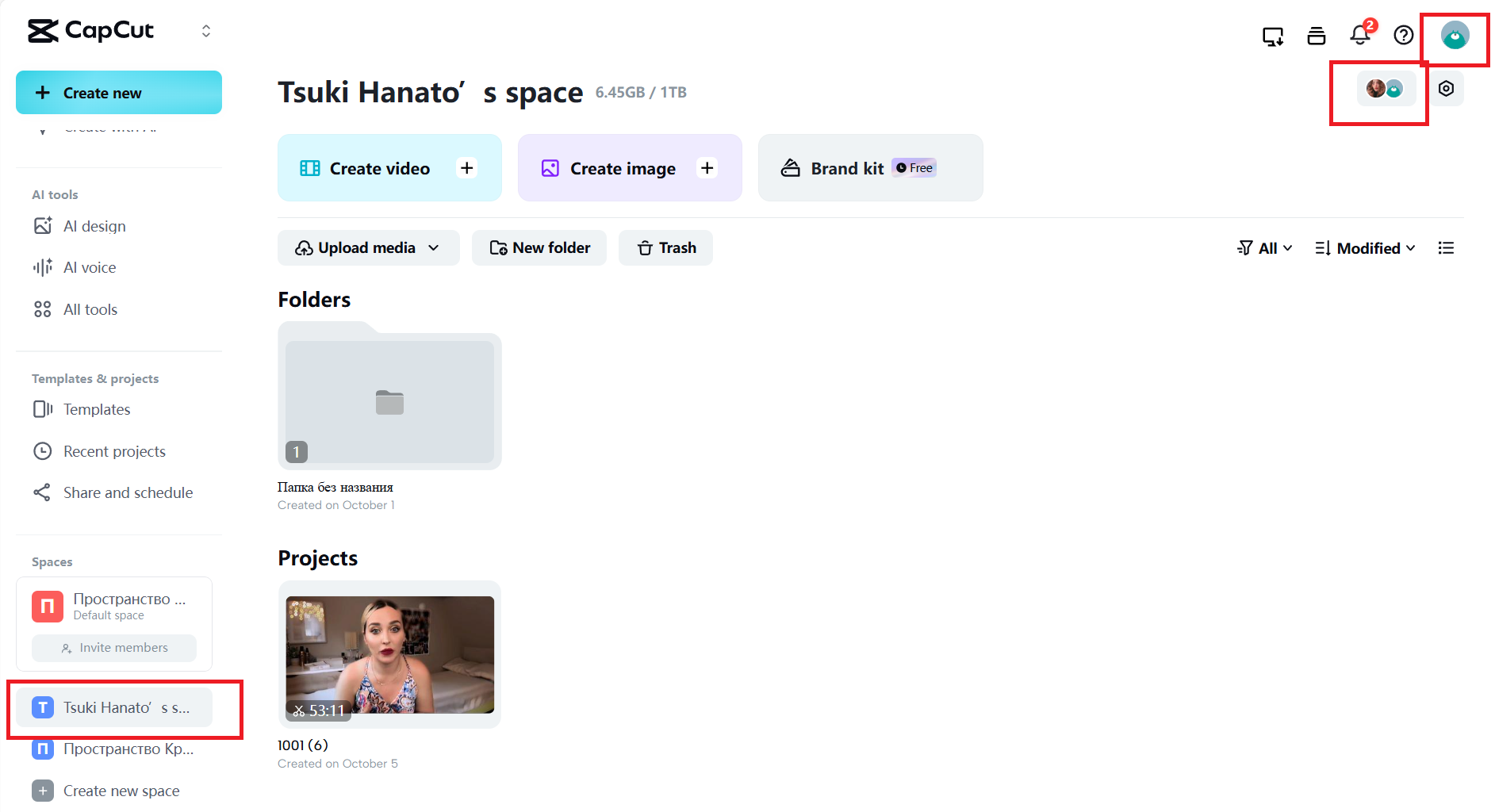Viewport: 1495px width, 812px height.
Task: Open the help question mark icon
Action: point(1403,35)
